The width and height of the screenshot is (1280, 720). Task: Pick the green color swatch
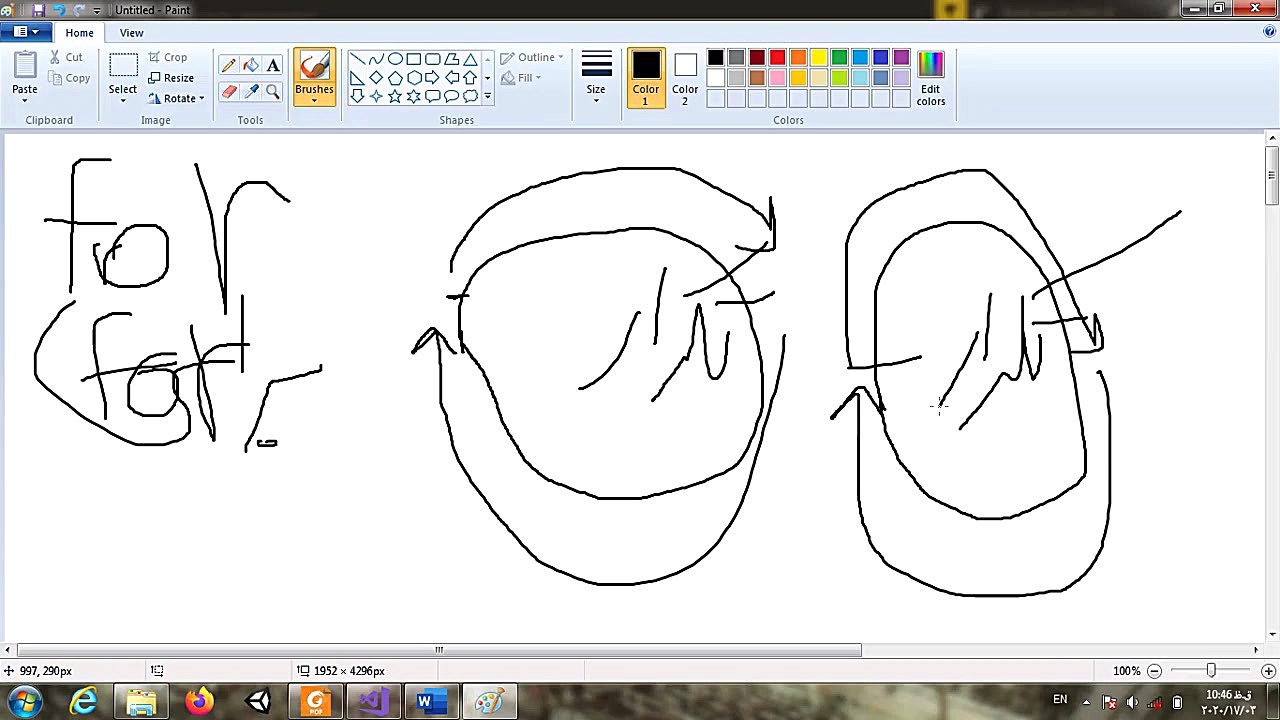840,58
